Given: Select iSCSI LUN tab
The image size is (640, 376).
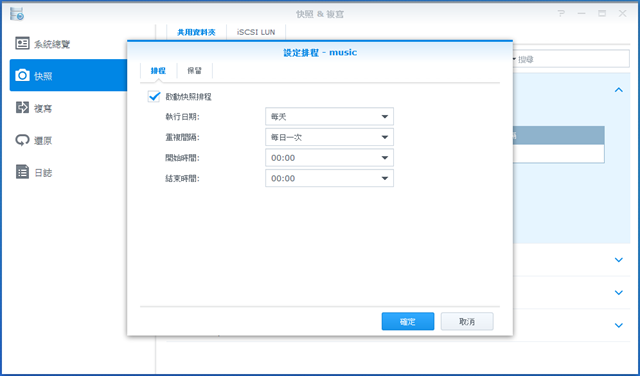Looking at the screenshot, I should (x=256, y=32).
